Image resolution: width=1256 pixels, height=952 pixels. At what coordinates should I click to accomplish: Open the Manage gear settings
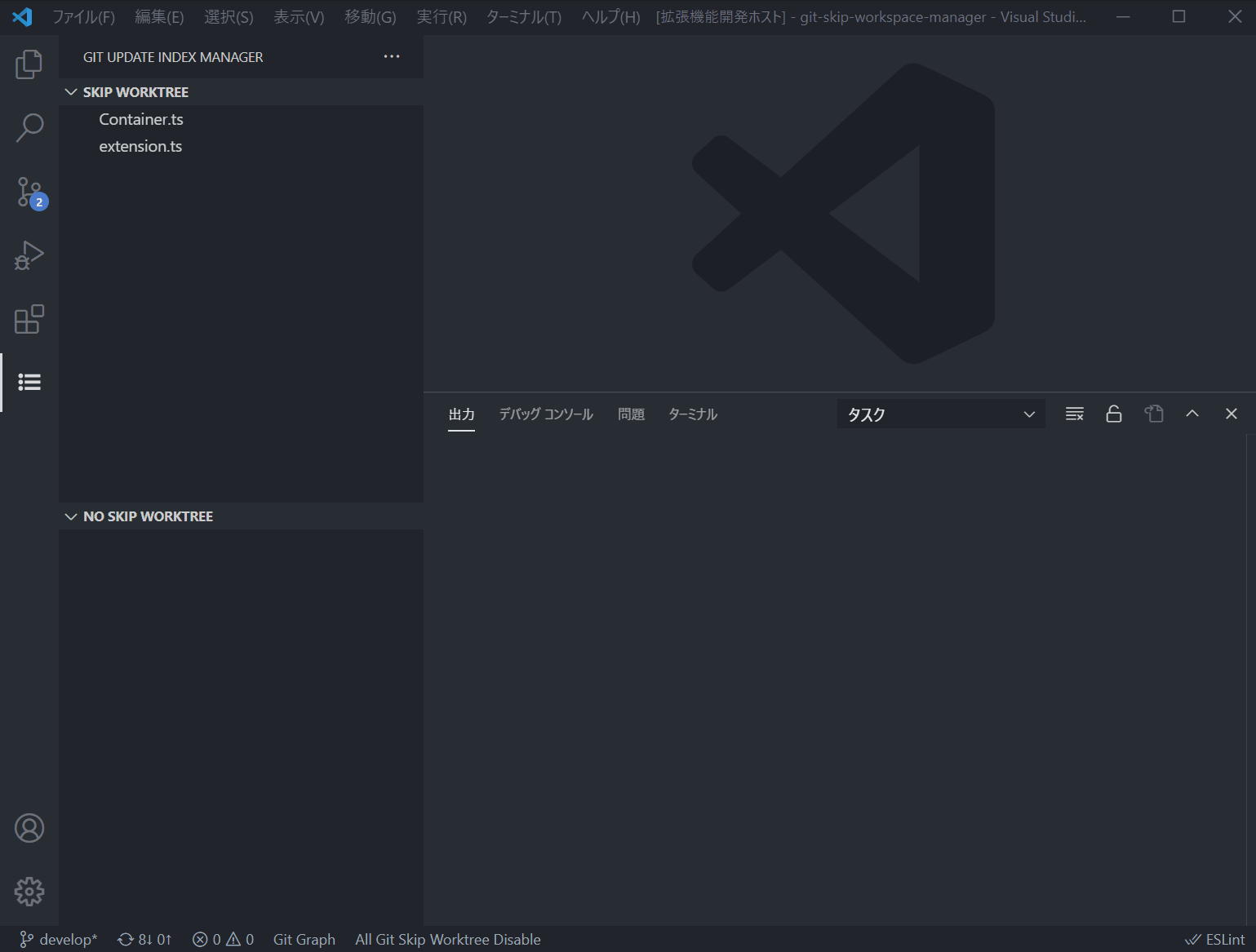(29, 892)
